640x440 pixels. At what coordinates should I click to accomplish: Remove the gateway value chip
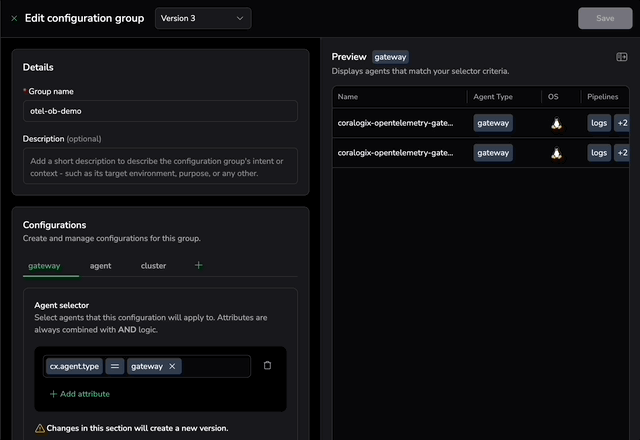click(x=172, y=367)
